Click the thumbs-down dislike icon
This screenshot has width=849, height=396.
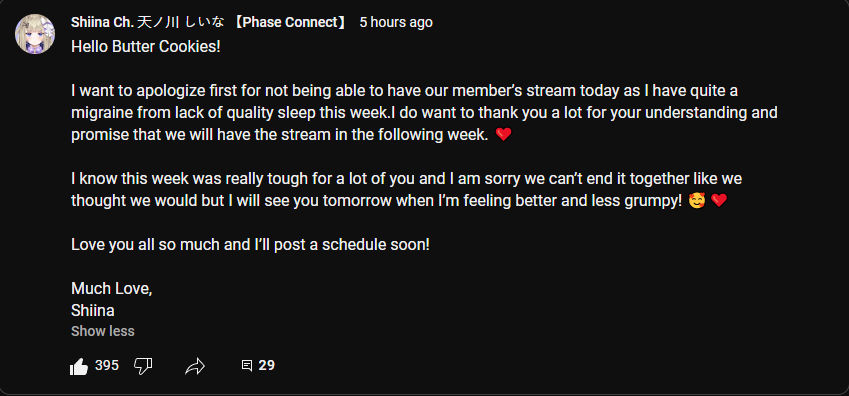tap(143, 366)
